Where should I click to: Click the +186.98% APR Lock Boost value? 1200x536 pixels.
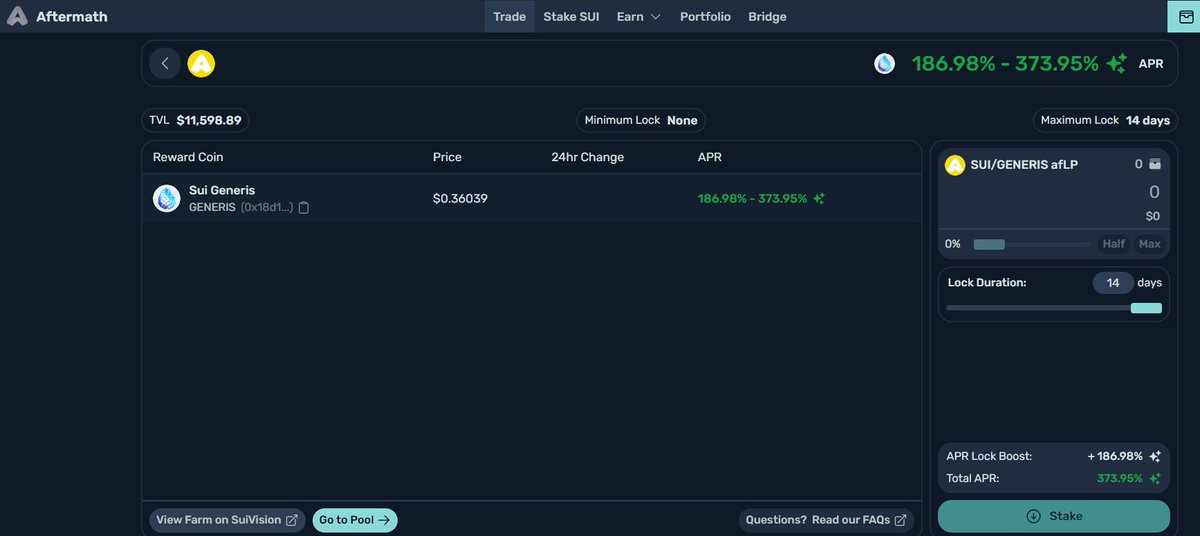1114,456
